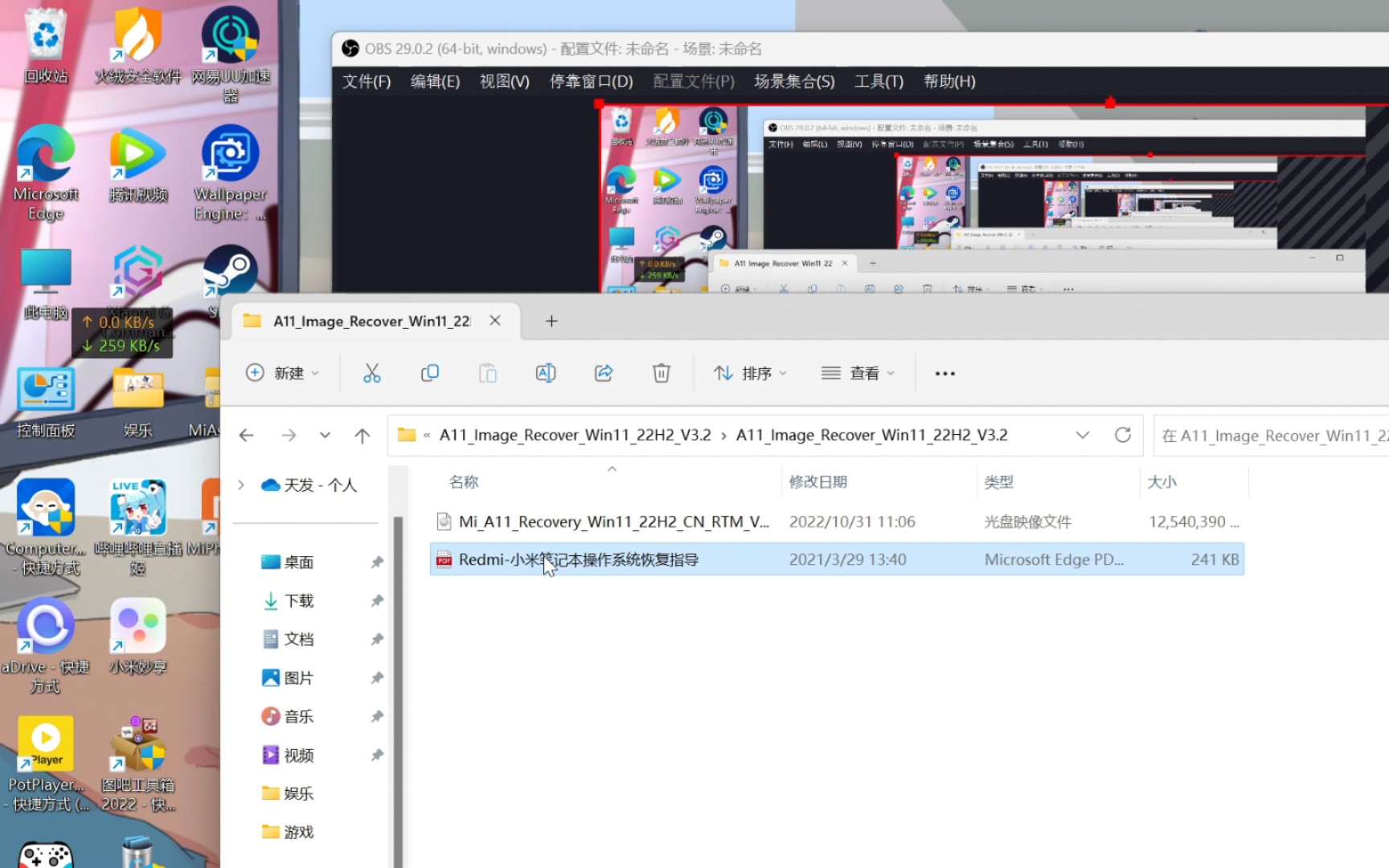This screenshot has width=1389, height=868.
Task: Expand 天发 - 个人 OneDrive tree node
Action: pyautogui.click(x=240, y=485)
